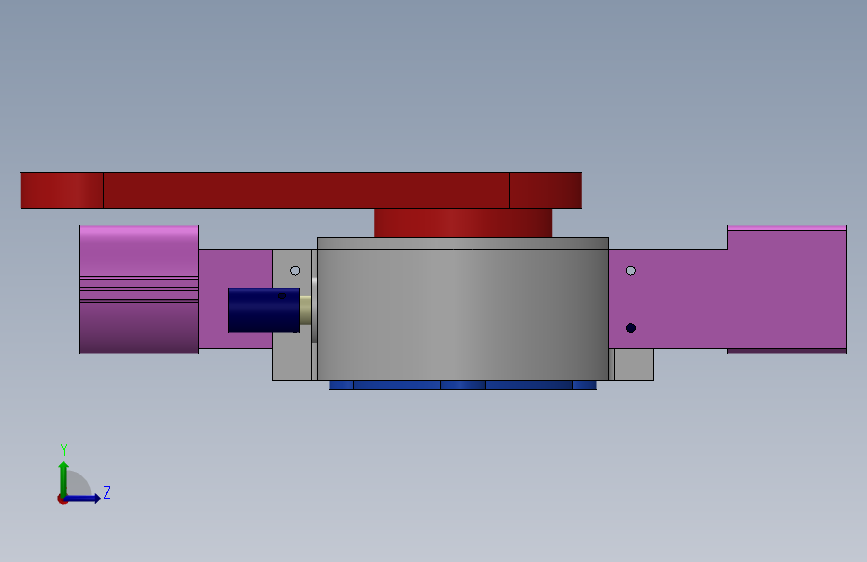Viewport: 867px width, 562px height.
Task: Click the green Y axis of the triad
Action: [x=64, y=479]
